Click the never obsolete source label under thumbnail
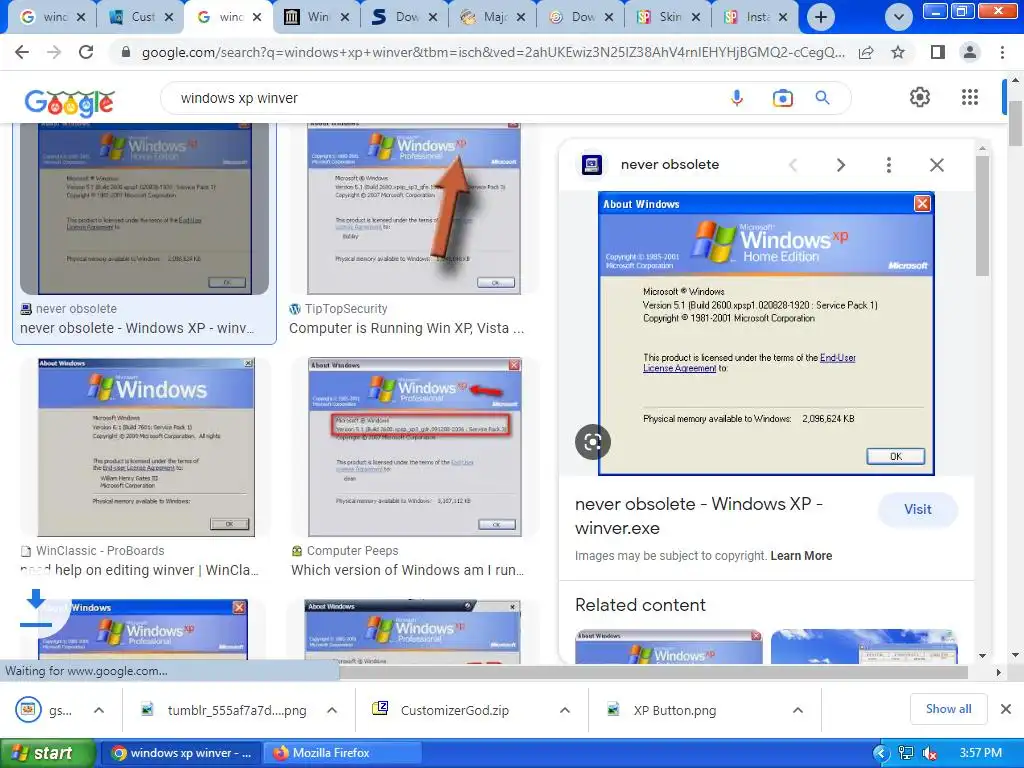The width and height of the screenshot is (1024, 768). coord(76,309)
